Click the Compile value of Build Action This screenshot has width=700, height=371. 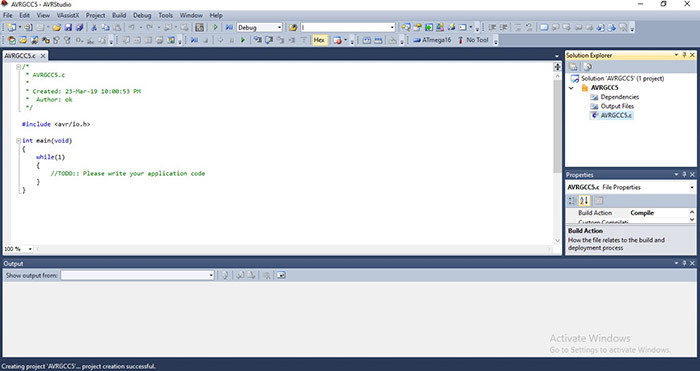pyautogui.click(x=642, y=213)
